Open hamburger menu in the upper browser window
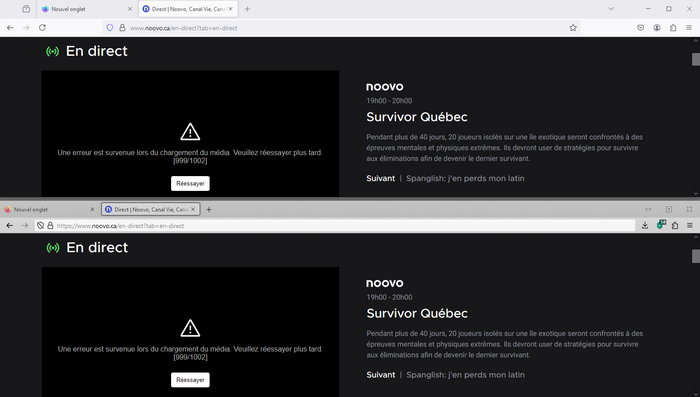Image resolution: width=700 pixels, height=397 pixels. coord(689,28)
